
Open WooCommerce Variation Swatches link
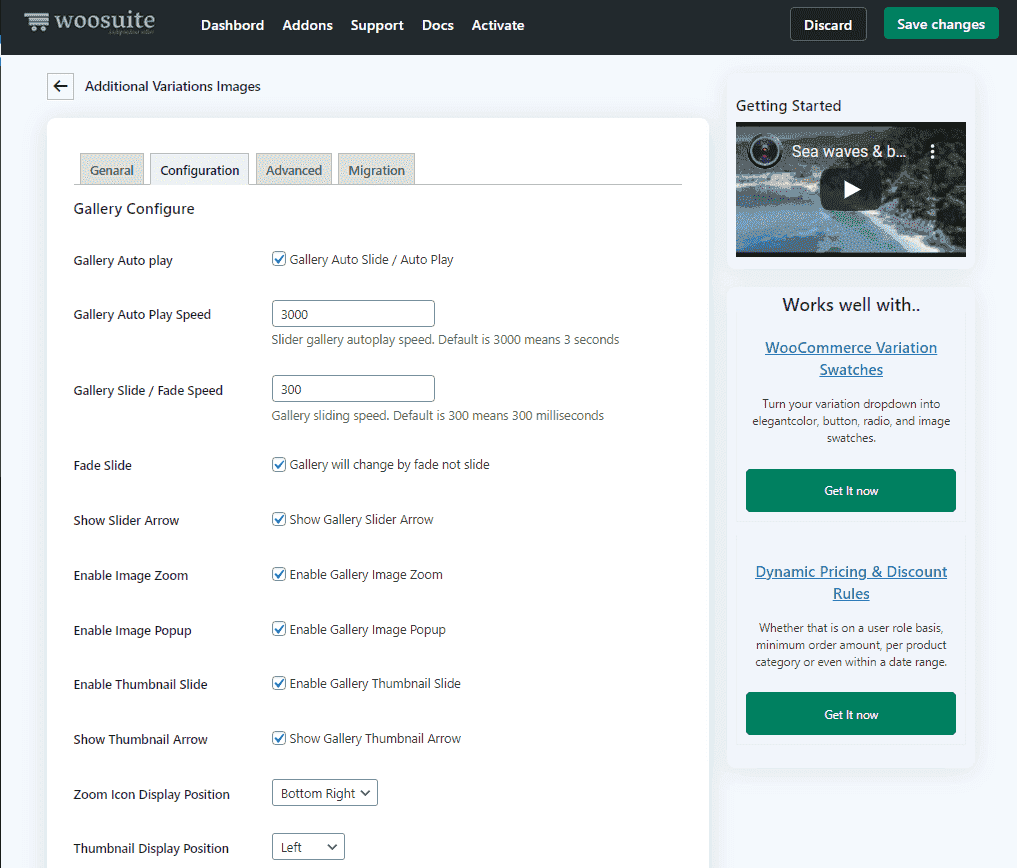[x=851, y=359]
